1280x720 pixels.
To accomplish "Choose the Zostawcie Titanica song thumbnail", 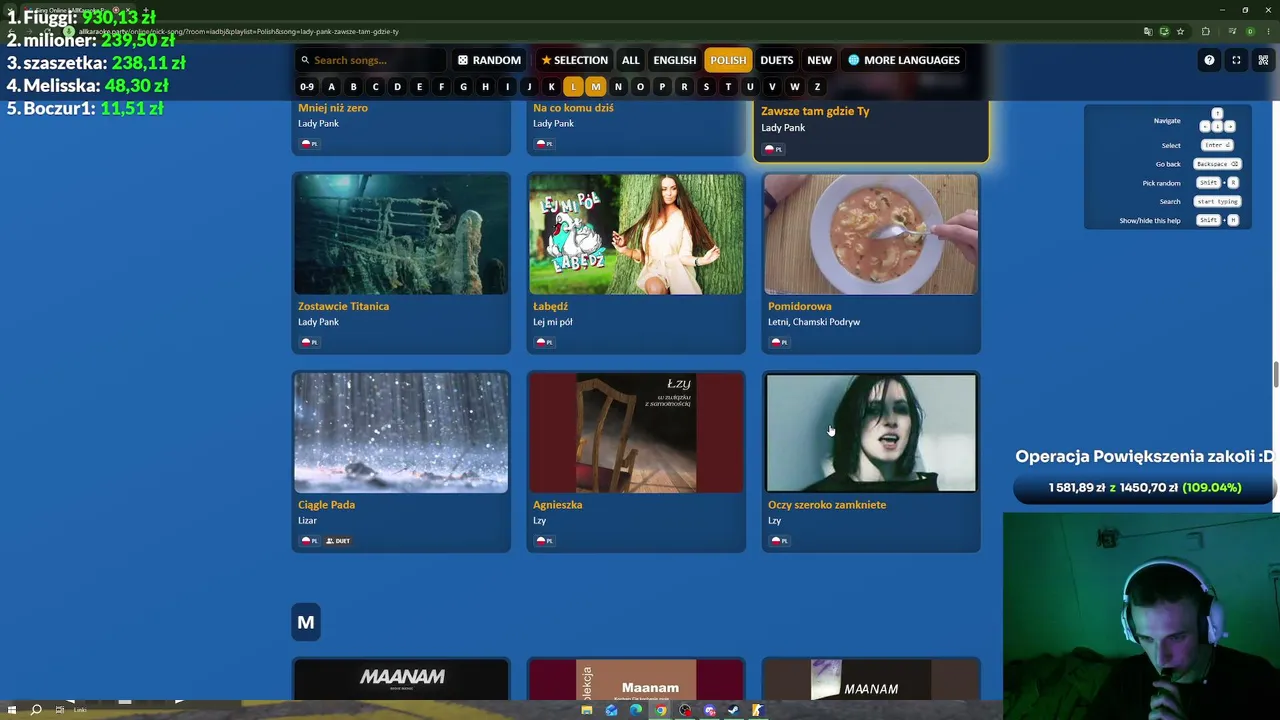I will point(401,235).
